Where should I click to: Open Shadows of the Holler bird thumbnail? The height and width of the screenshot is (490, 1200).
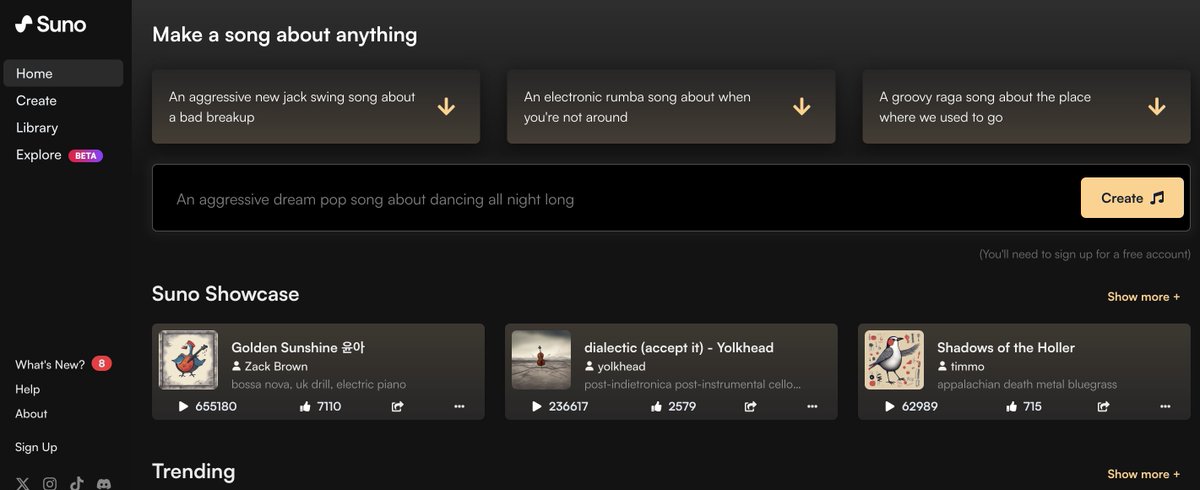894,360
